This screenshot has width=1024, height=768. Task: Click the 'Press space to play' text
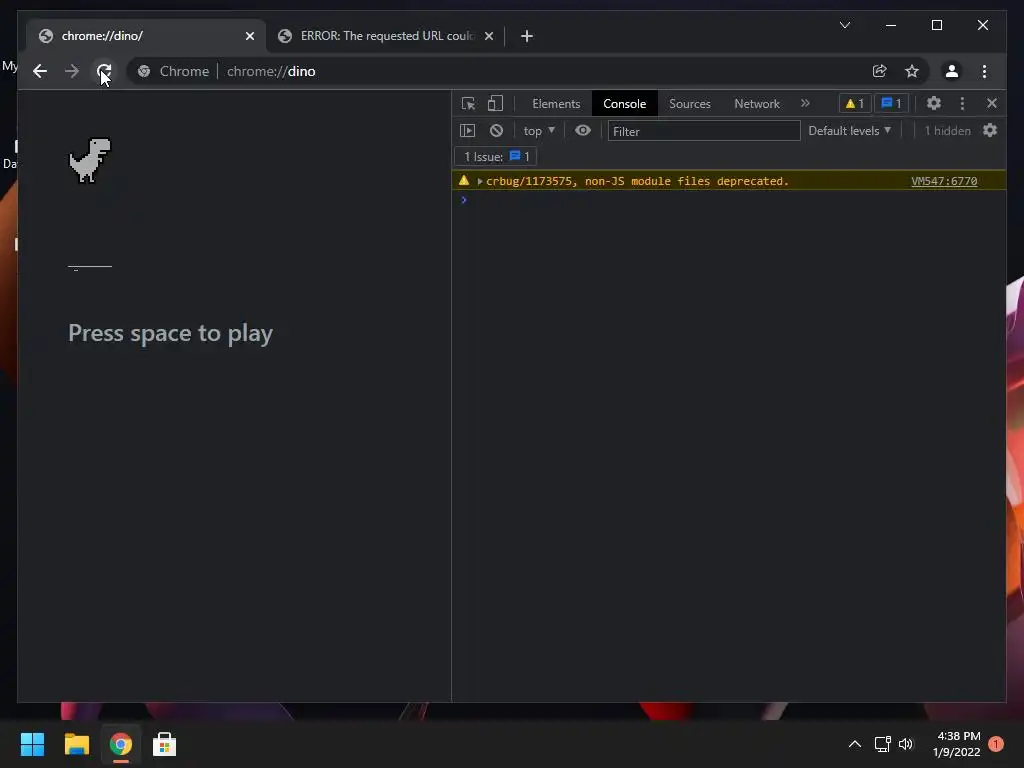pos(170,333)
